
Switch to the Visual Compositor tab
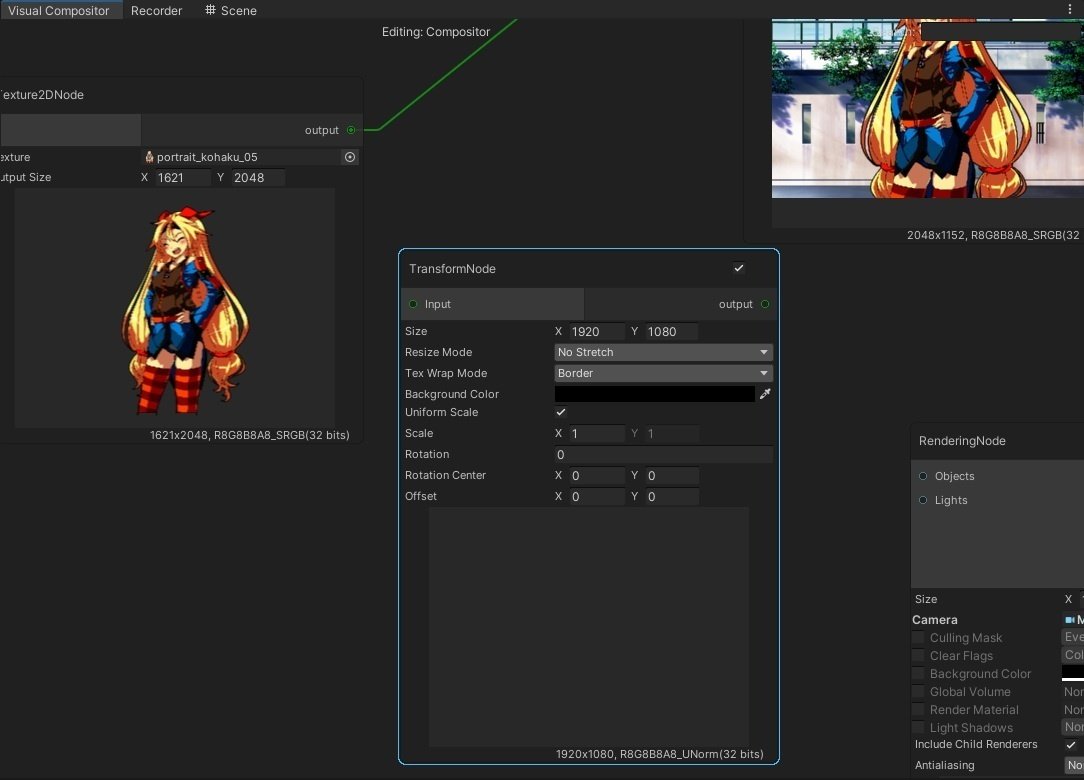click(59, 10)
